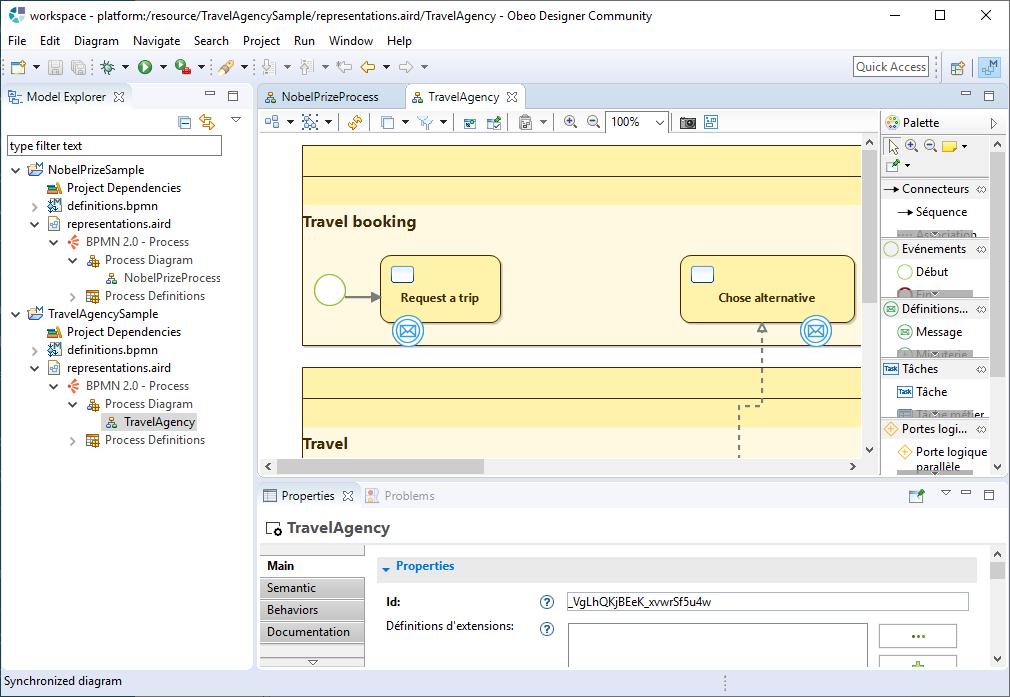Click the start event circle in diagram
The width and height of the screenshot is (1010, 697).
[330, 291]
